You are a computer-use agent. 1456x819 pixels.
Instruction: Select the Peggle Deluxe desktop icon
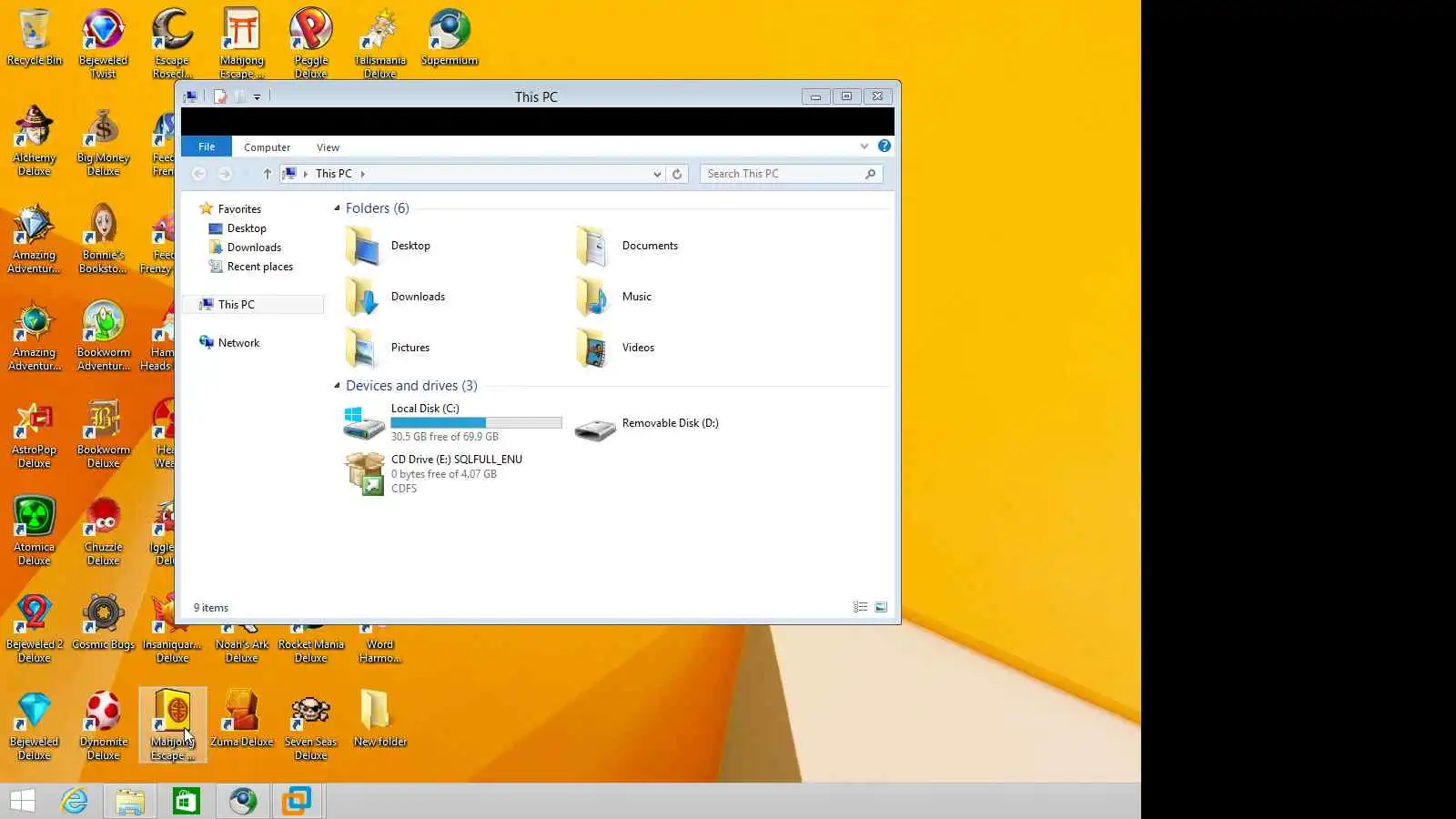[311, 44]
